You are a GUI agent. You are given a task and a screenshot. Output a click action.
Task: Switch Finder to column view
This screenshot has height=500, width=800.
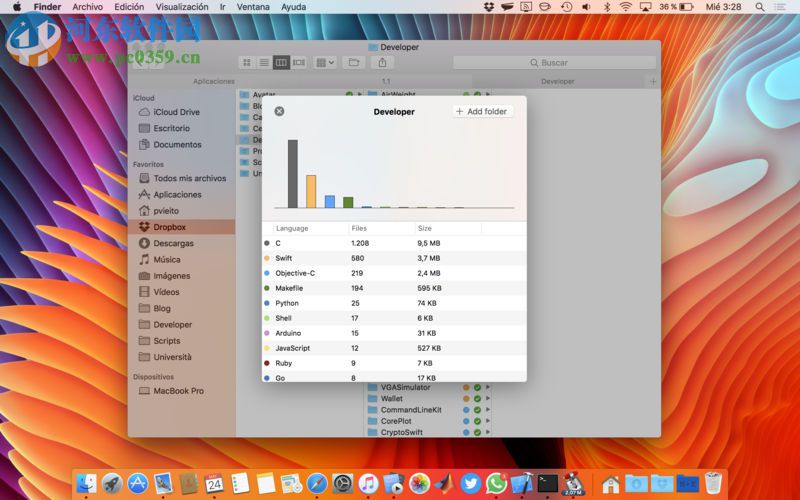(x=281, y=62)
